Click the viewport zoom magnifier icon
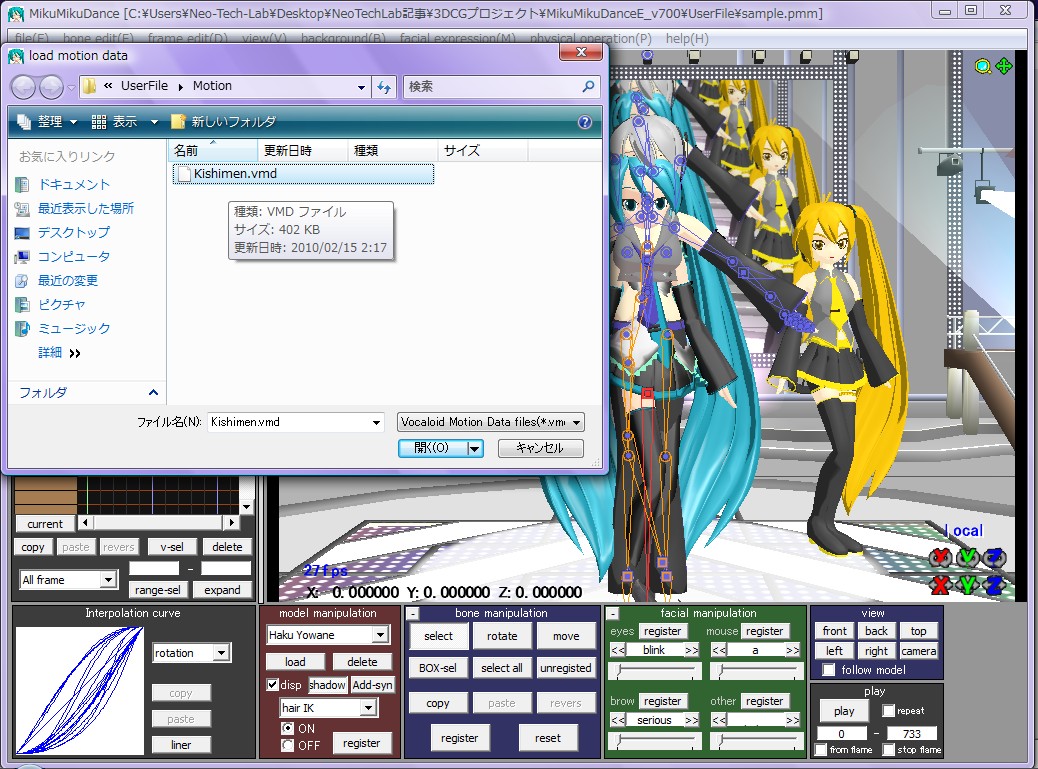 pyautogui.click(x=982, y=66)
